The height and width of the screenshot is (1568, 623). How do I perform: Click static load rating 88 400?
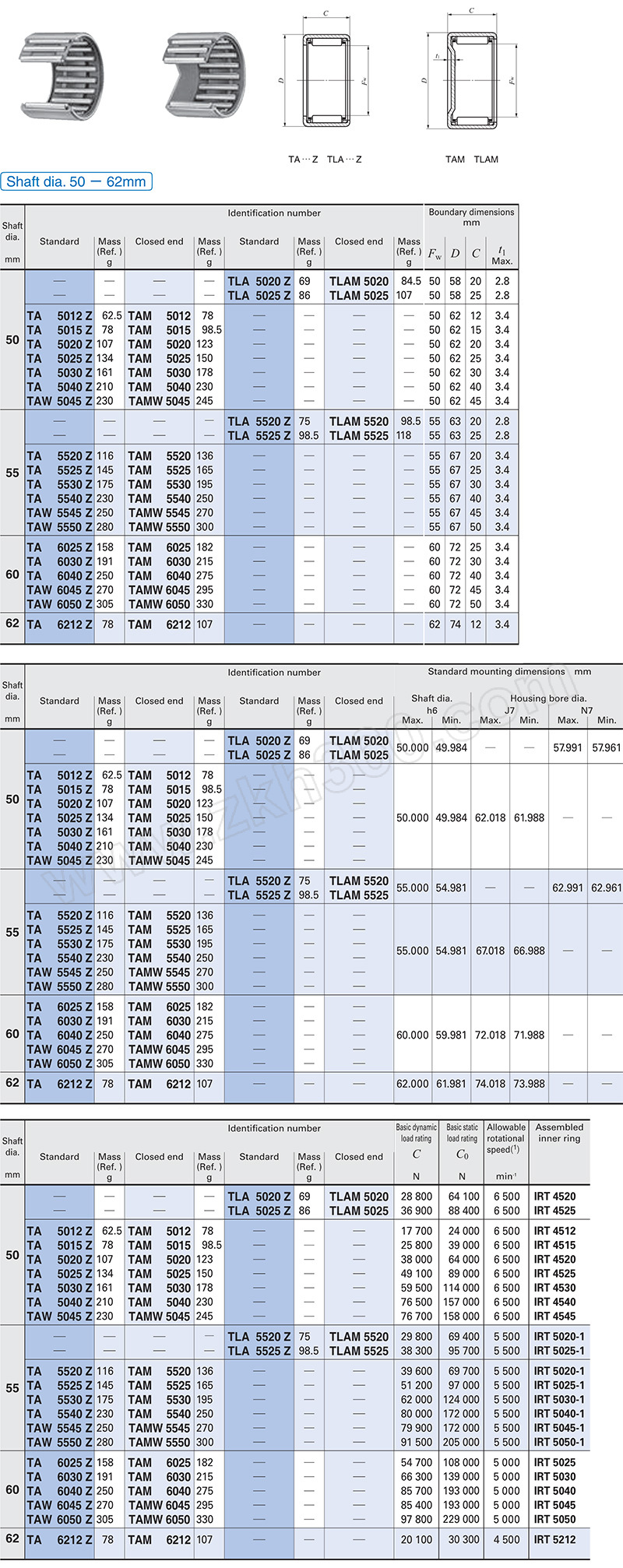pyautogui.click(x=464, y=1211)
